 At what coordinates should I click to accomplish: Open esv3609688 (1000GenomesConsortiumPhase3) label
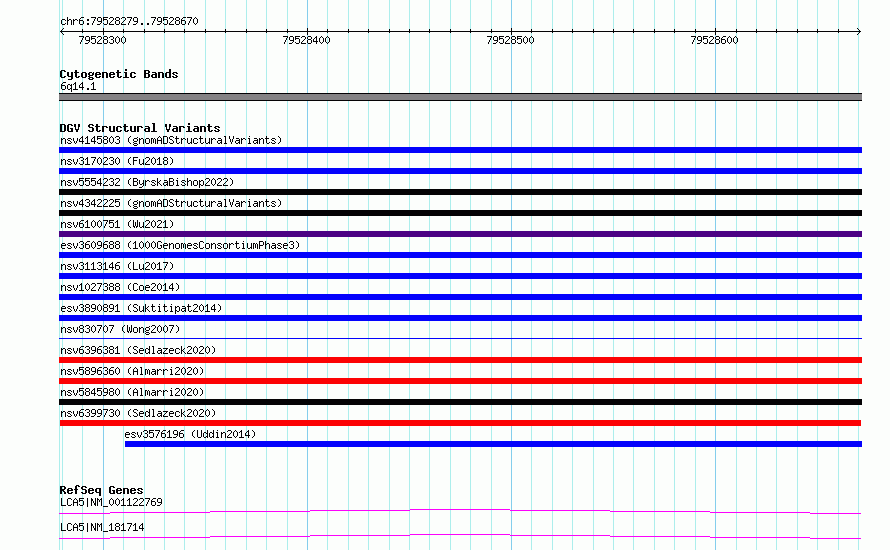click(180, 245)
